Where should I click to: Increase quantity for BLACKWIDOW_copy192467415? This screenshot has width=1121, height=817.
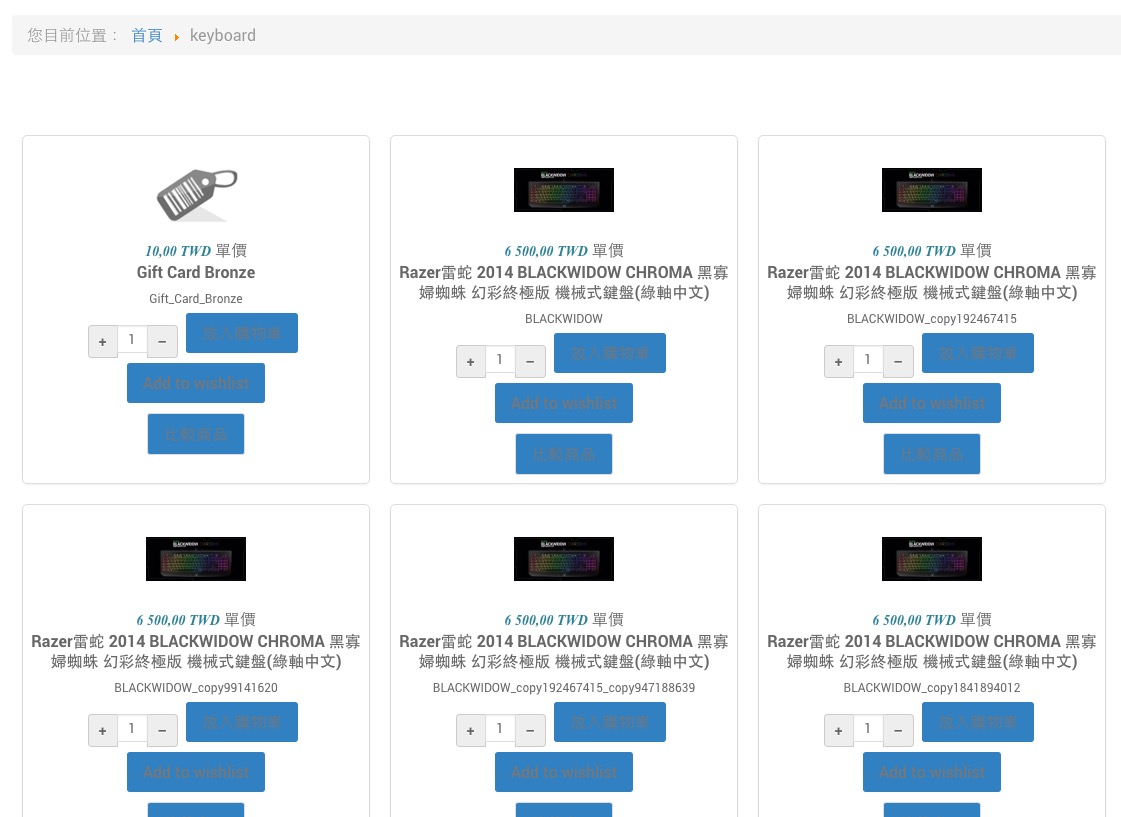click(x=839, y=362)
